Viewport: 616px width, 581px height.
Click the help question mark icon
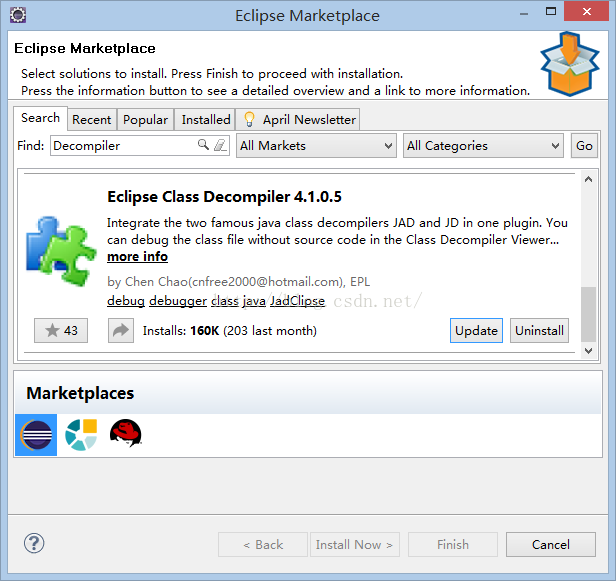pos(34,543)
